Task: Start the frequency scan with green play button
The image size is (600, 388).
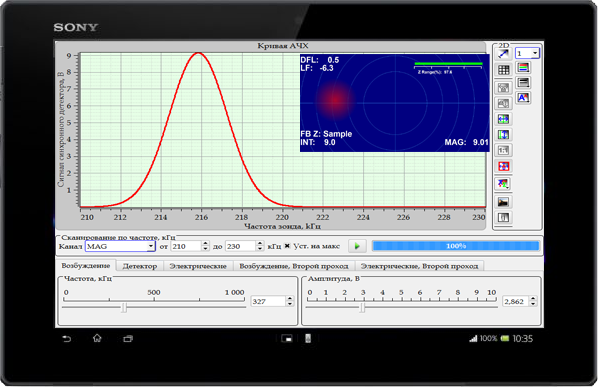Action: tap(357, 246)
